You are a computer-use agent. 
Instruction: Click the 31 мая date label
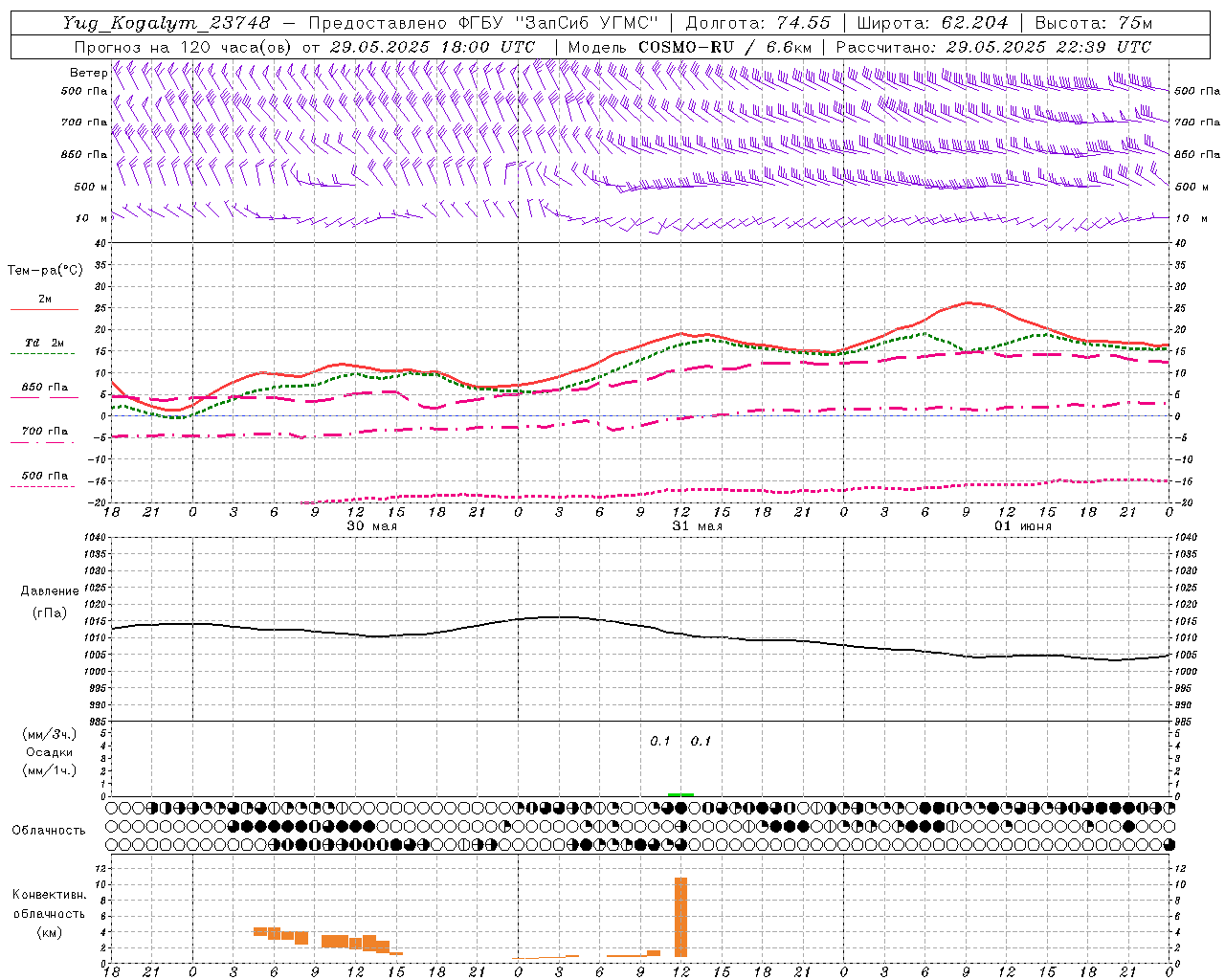coord(697,526)
